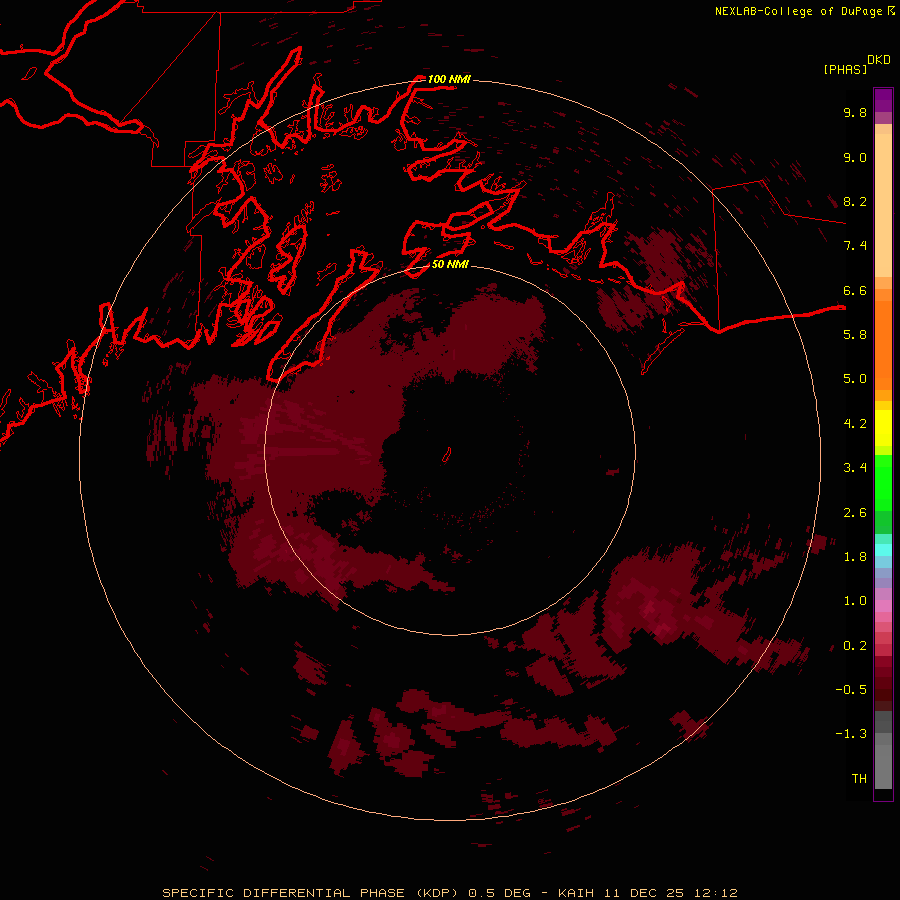This screenshot has width=900, height=900.
Task: Click the bright green color bar segment
Action: [x=883, y=483]
